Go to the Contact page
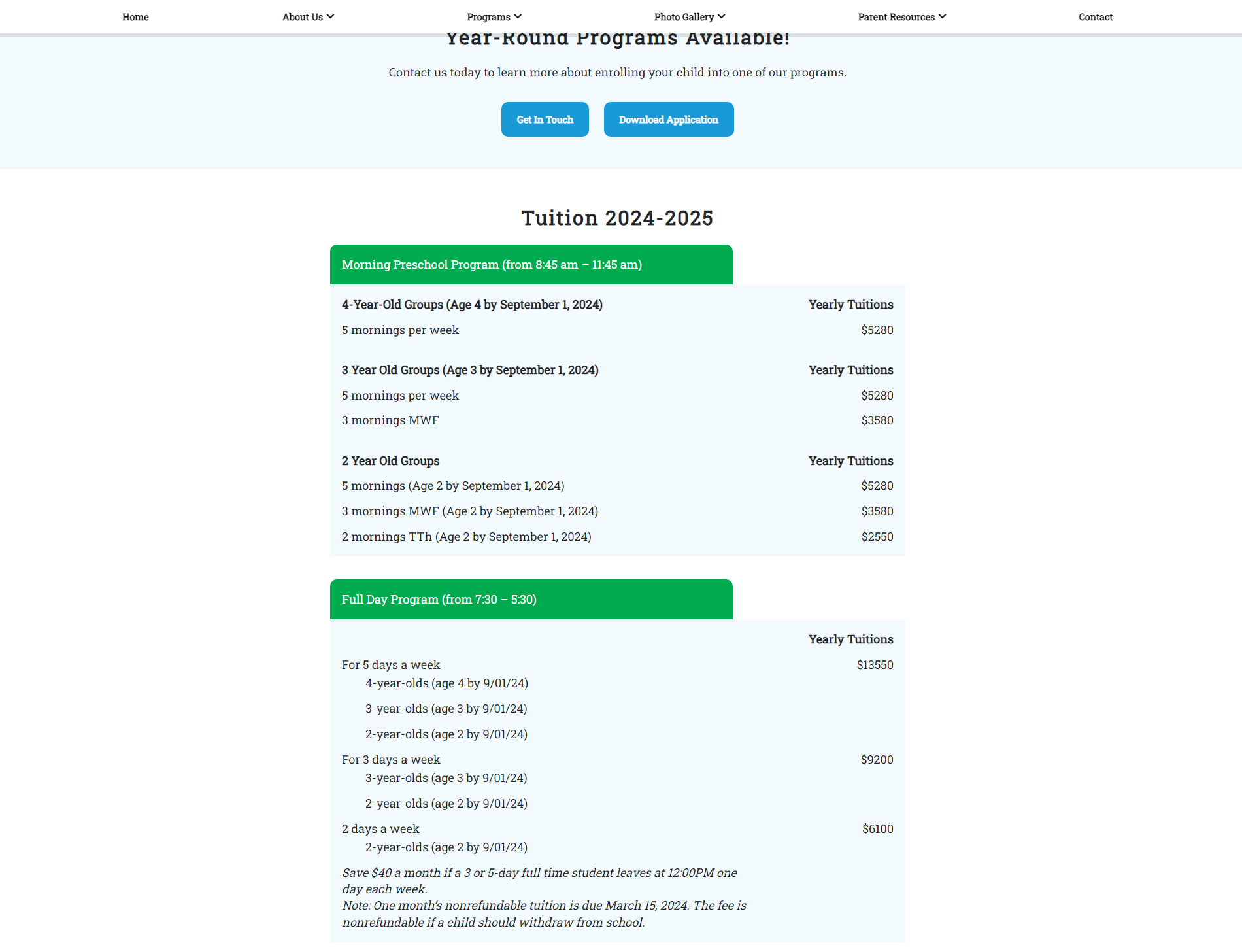This screenshot has width=1242, height=952. coord(1096,17)
